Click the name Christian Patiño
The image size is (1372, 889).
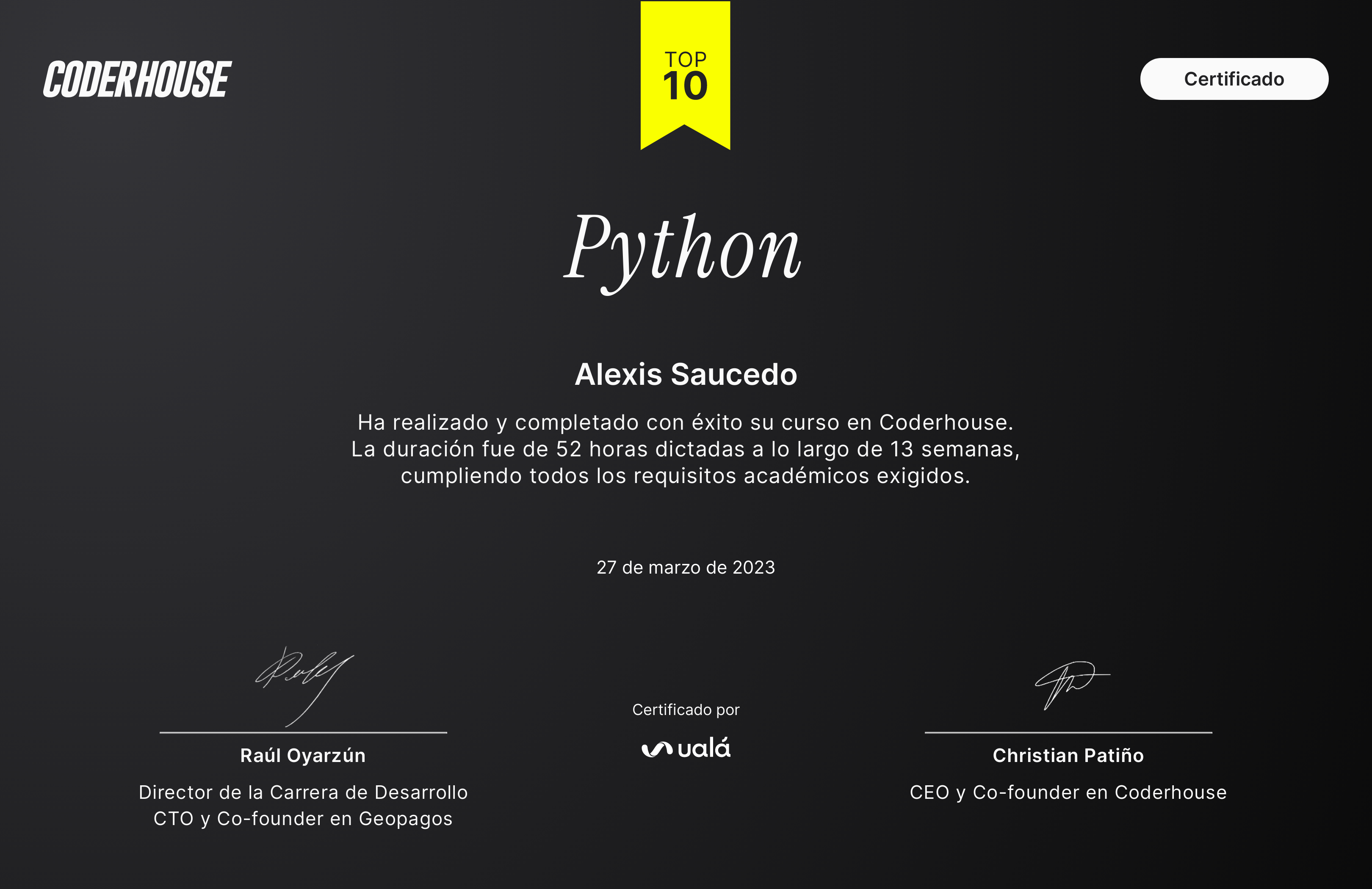(1068, 755)
